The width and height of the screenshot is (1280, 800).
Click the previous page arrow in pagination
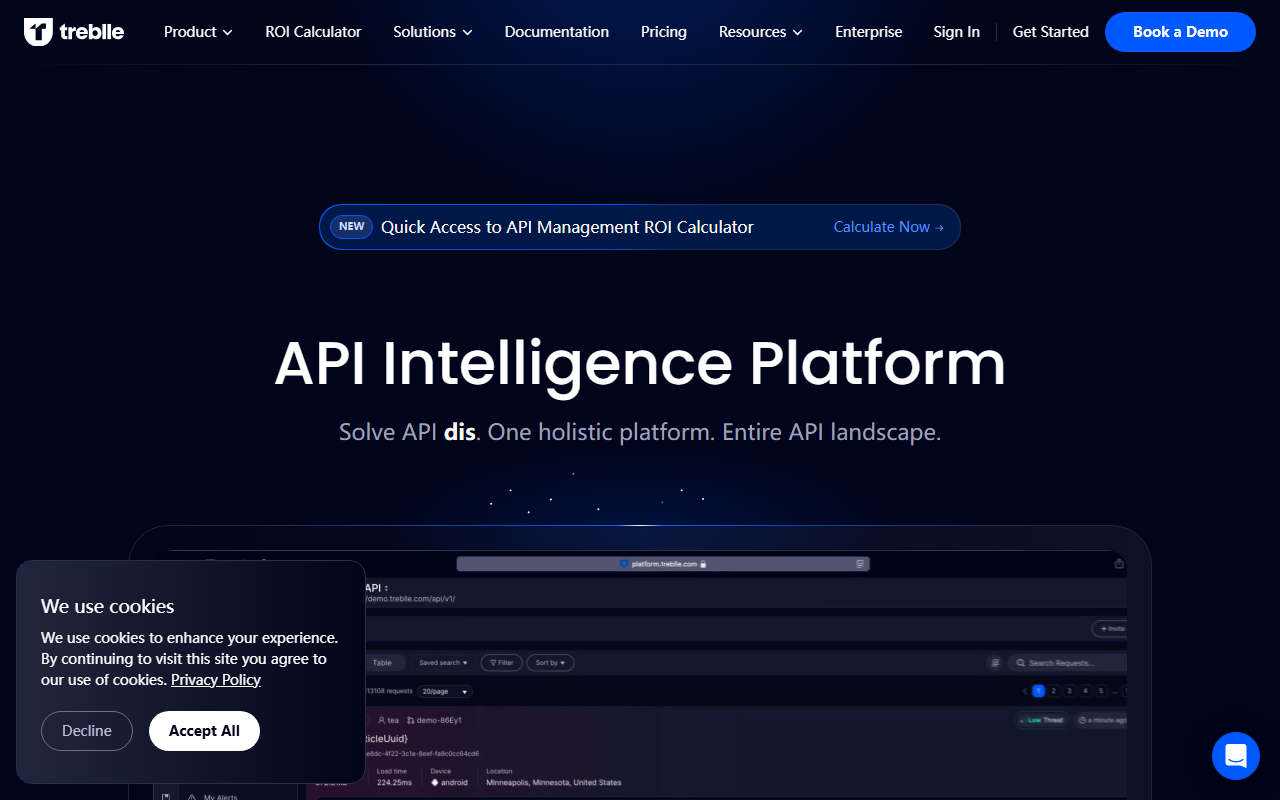click(1025, 691)
